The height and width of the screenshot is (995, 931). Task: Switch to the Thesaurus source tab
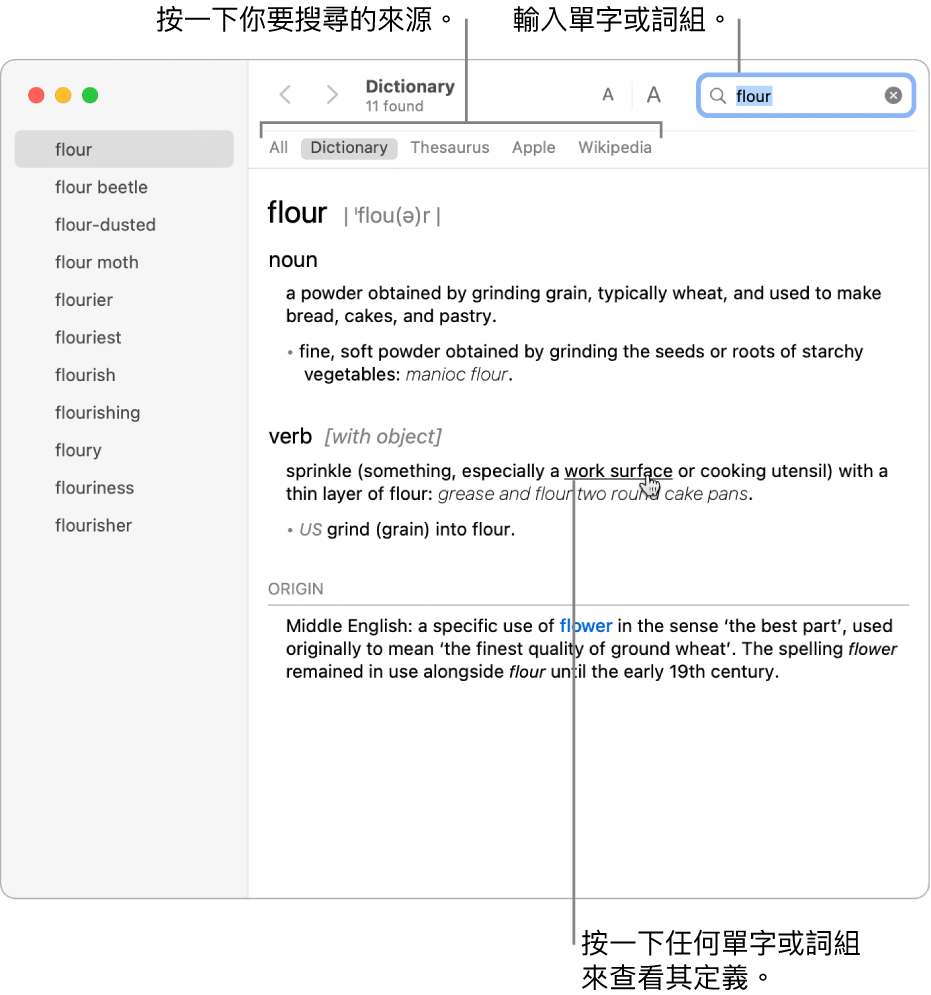pos(449,148)
